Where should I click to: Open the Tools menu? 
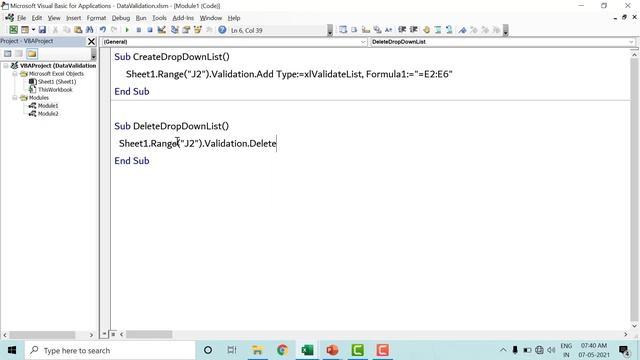pos(159,18)
